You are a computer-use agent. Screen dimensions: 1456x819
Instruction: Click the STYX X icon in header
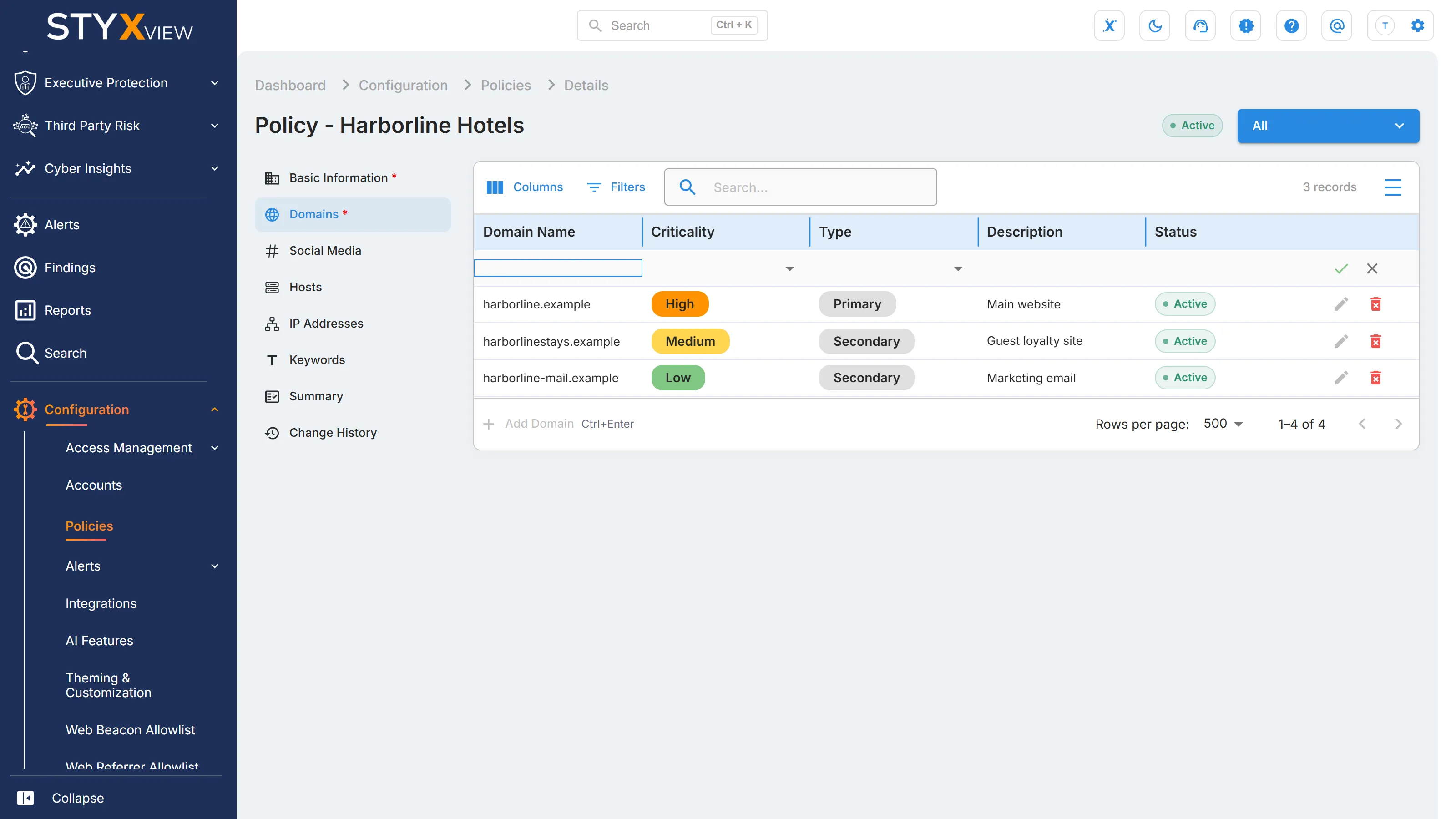[x=1109, y=25]
